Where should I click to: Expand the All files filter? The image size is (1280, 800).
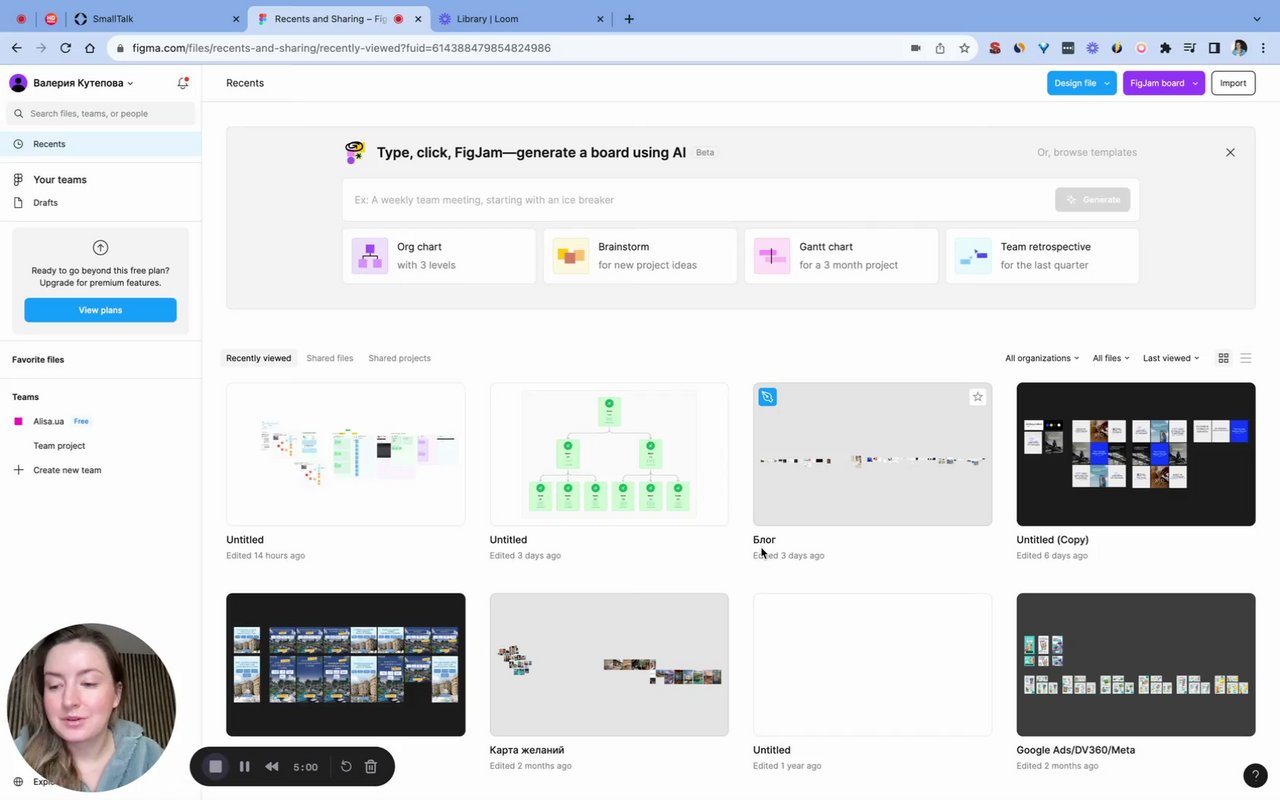point(1111,358)
